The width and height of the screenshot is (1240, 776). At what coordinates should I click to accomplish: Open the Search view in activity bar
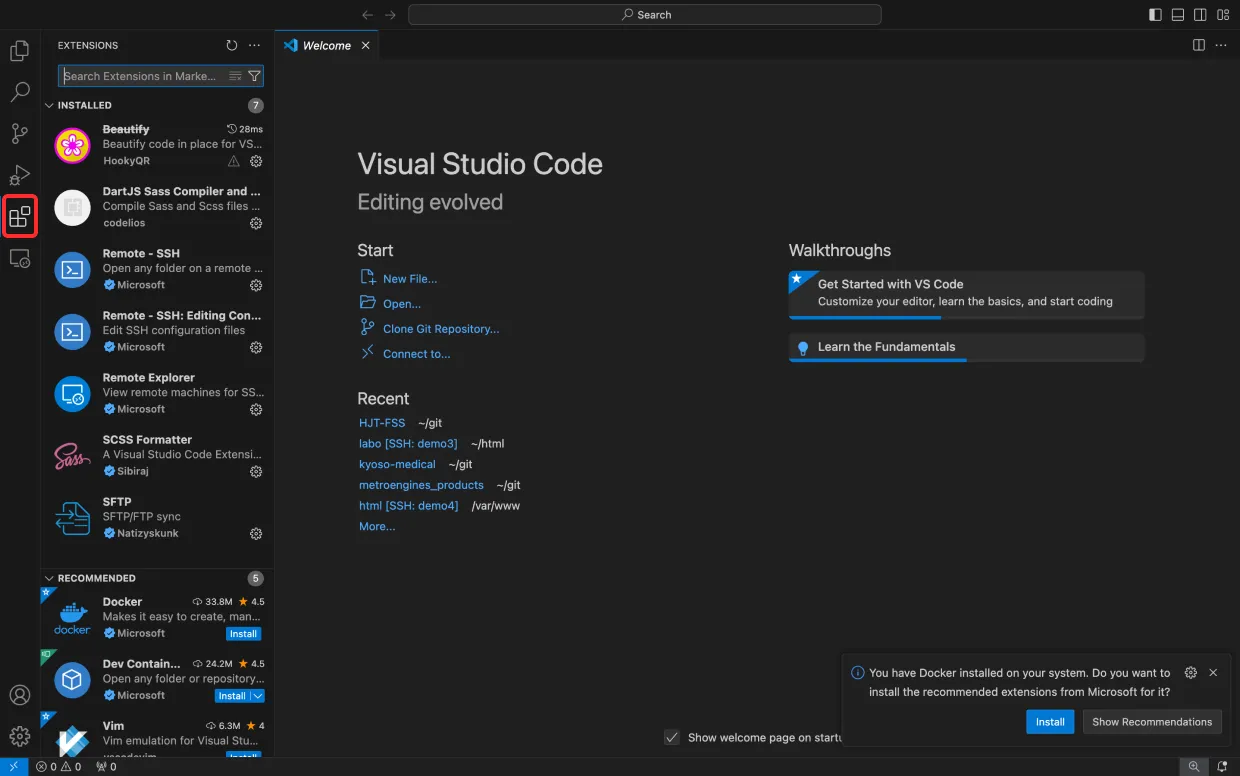pos(20,93)
